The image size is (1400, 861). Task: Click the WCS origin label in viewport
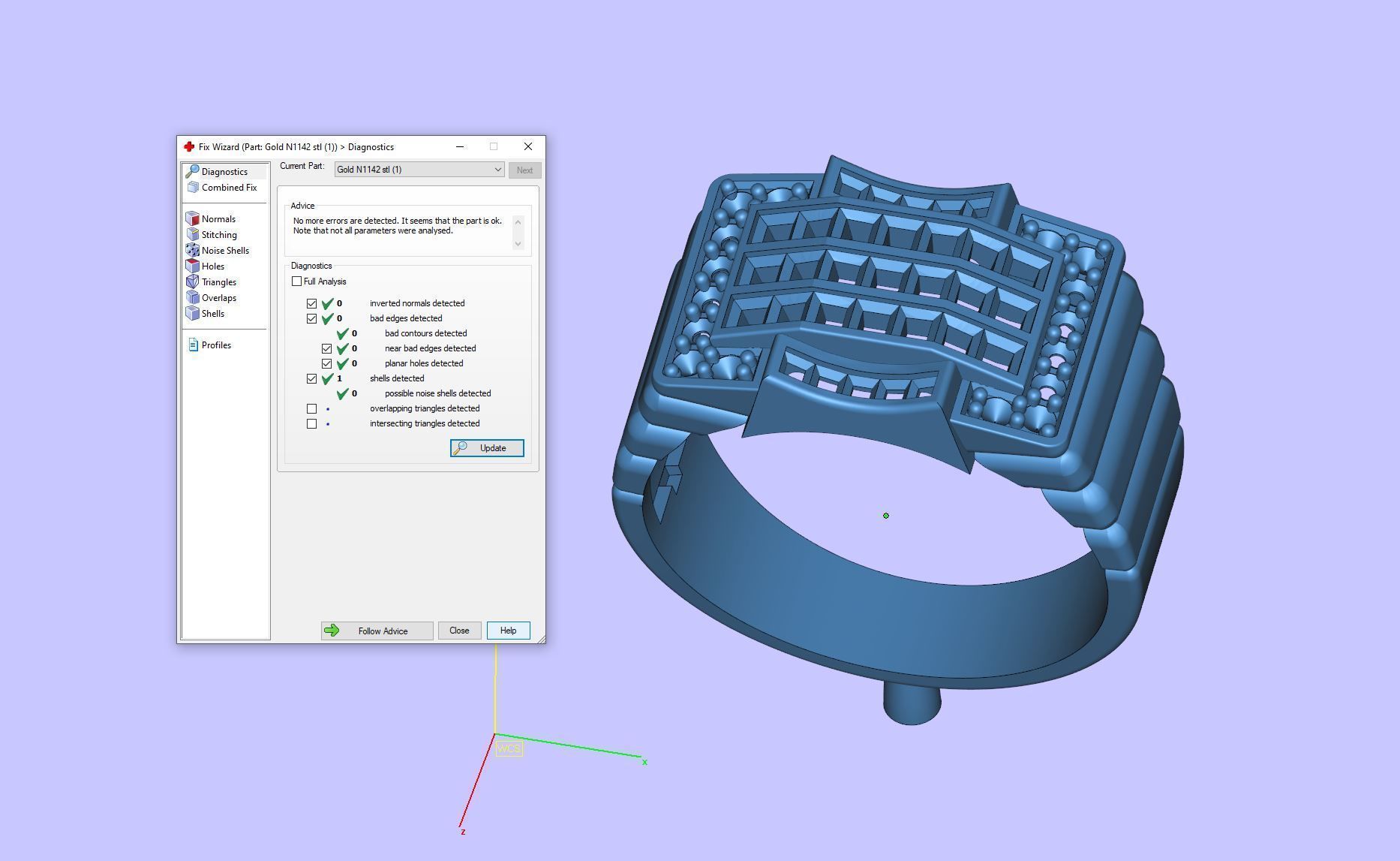click(x=509, y=748)
